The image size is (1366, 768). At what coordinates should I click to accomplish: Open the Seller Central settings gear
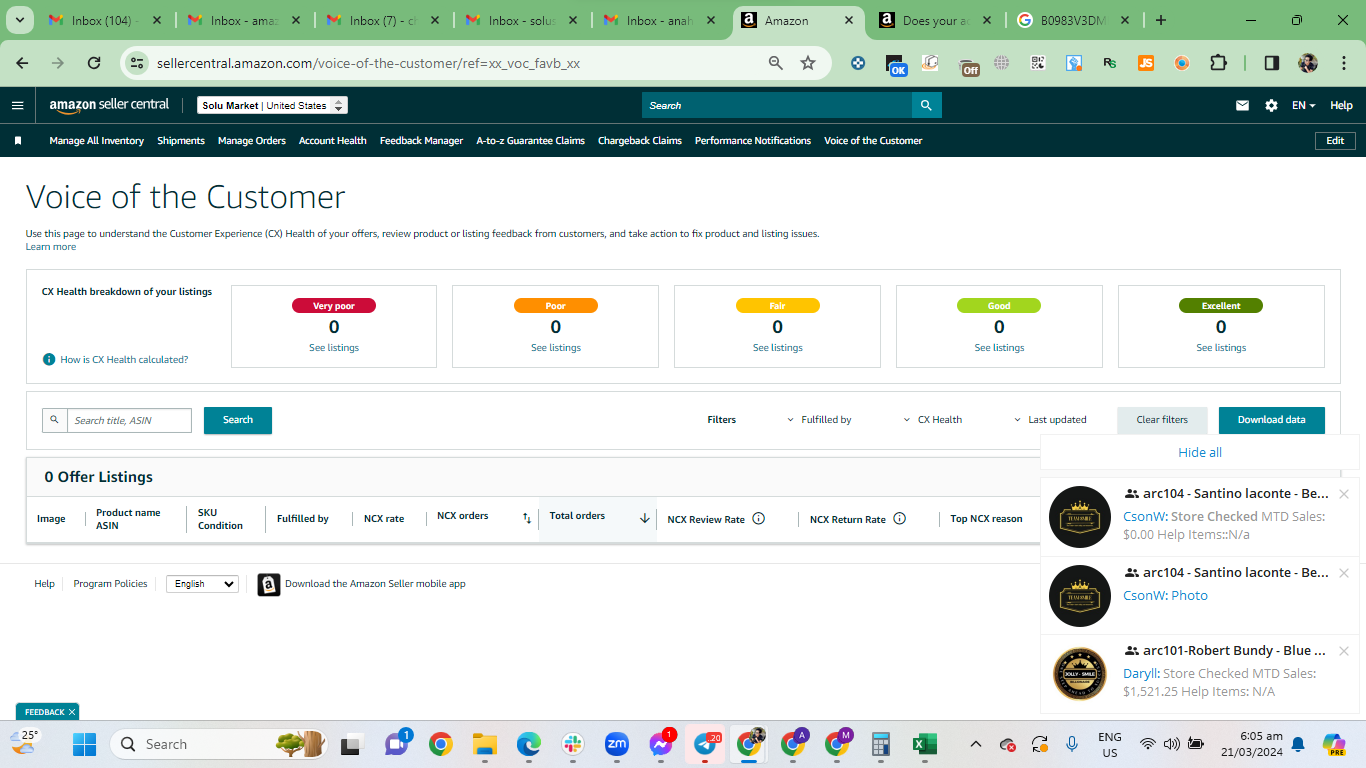(1271, 105)
